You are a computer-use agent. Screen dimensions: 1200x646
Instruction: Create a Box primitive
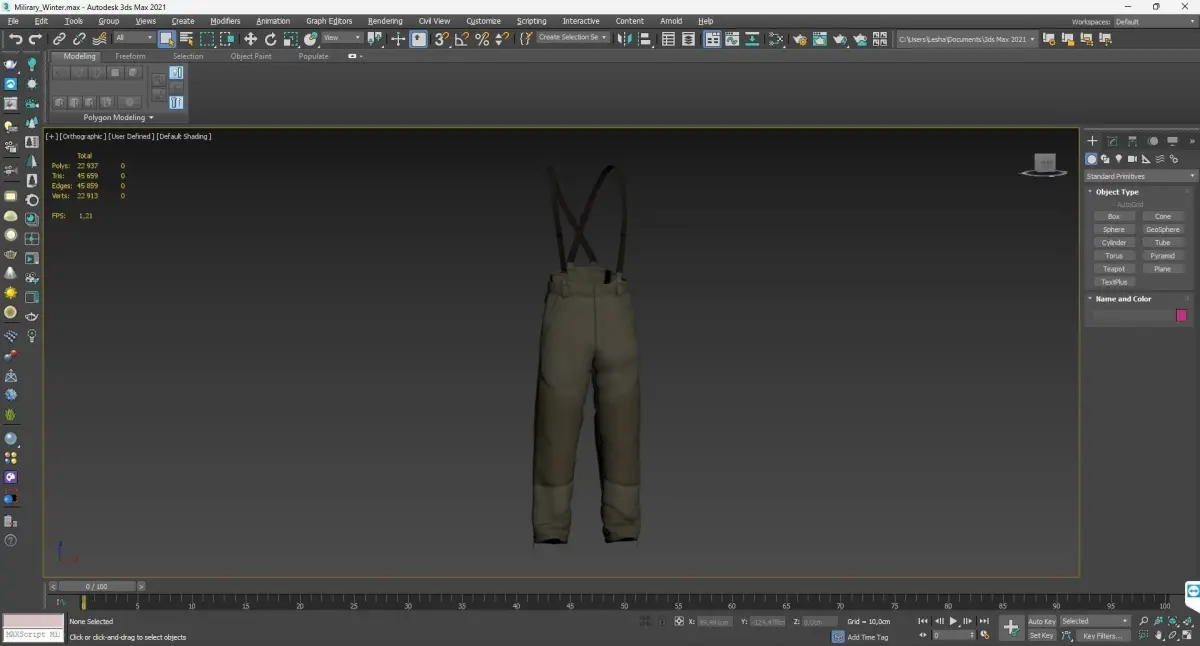click(1114, 216)
